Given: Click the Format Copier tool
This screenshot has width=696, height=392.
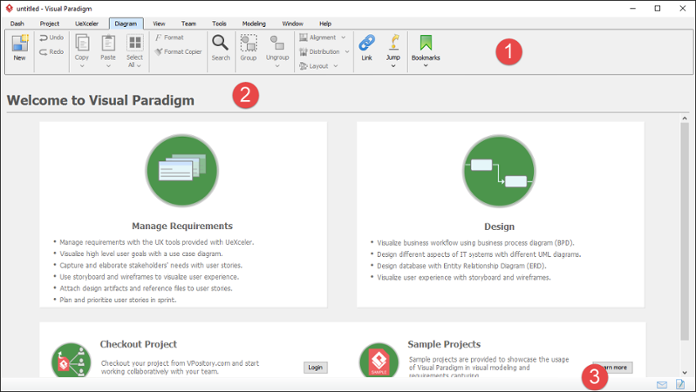Looking at the screenshot, I should [x=178, y=52].
